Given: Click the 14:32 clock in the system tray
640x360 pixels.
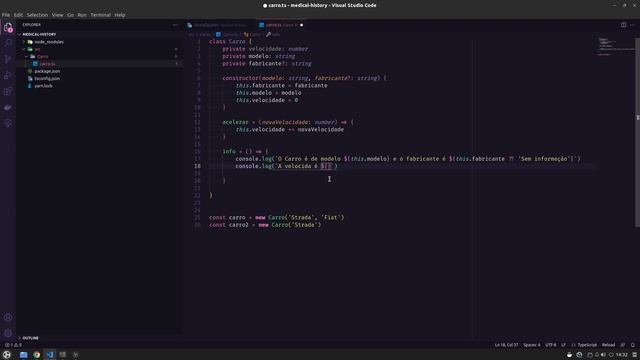Looking at the screenshot, I should pyautogui.click(x=621, y=355).
